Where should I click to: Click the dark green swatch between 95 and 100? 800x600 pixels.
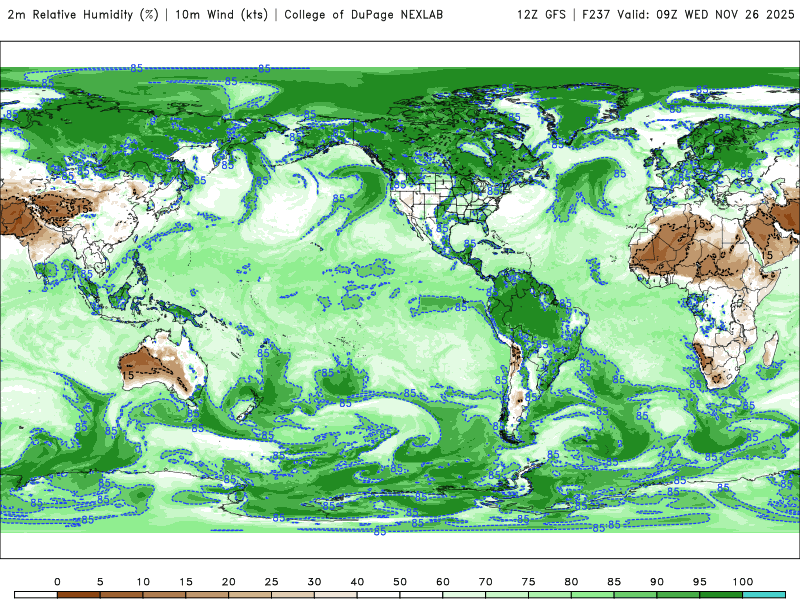pyautogui.click(x=721, y=595)
